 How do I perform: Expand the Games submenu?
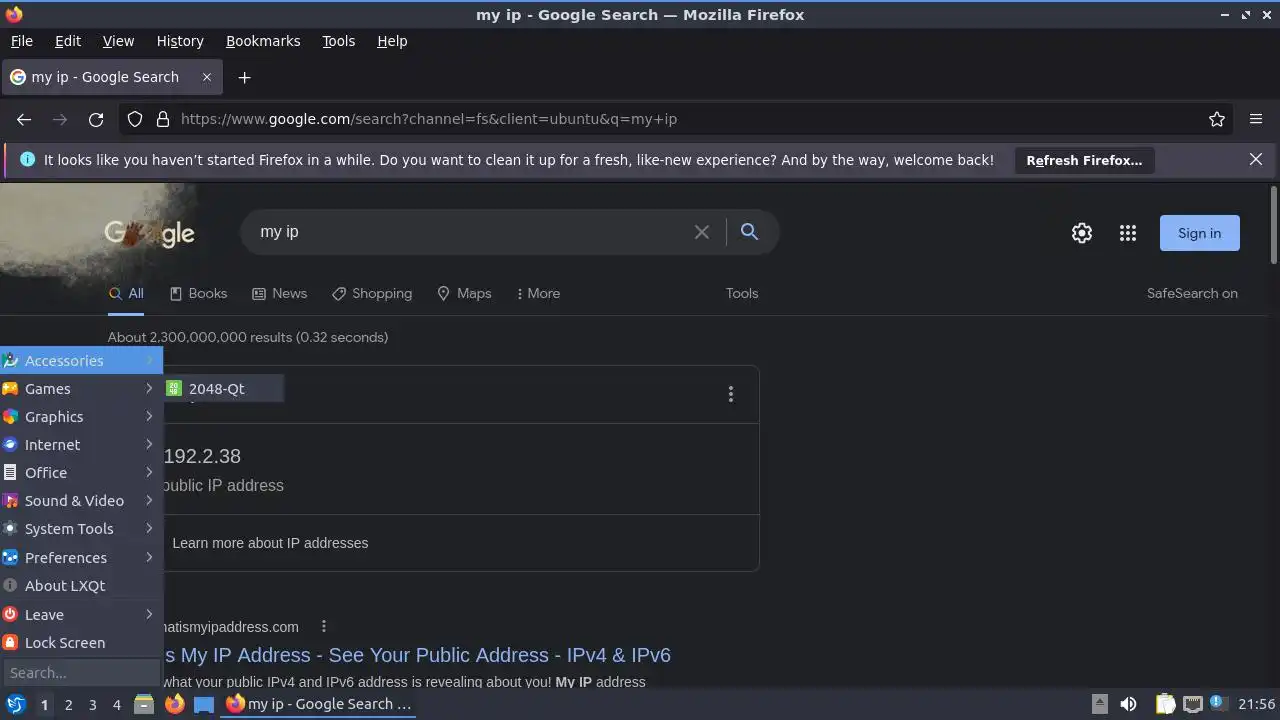81,389
